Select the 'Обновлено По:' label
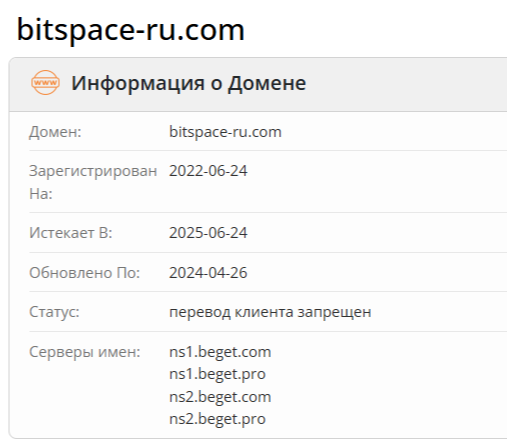The height and width of the screenshot is (439, 507). [x=85, y=273]
